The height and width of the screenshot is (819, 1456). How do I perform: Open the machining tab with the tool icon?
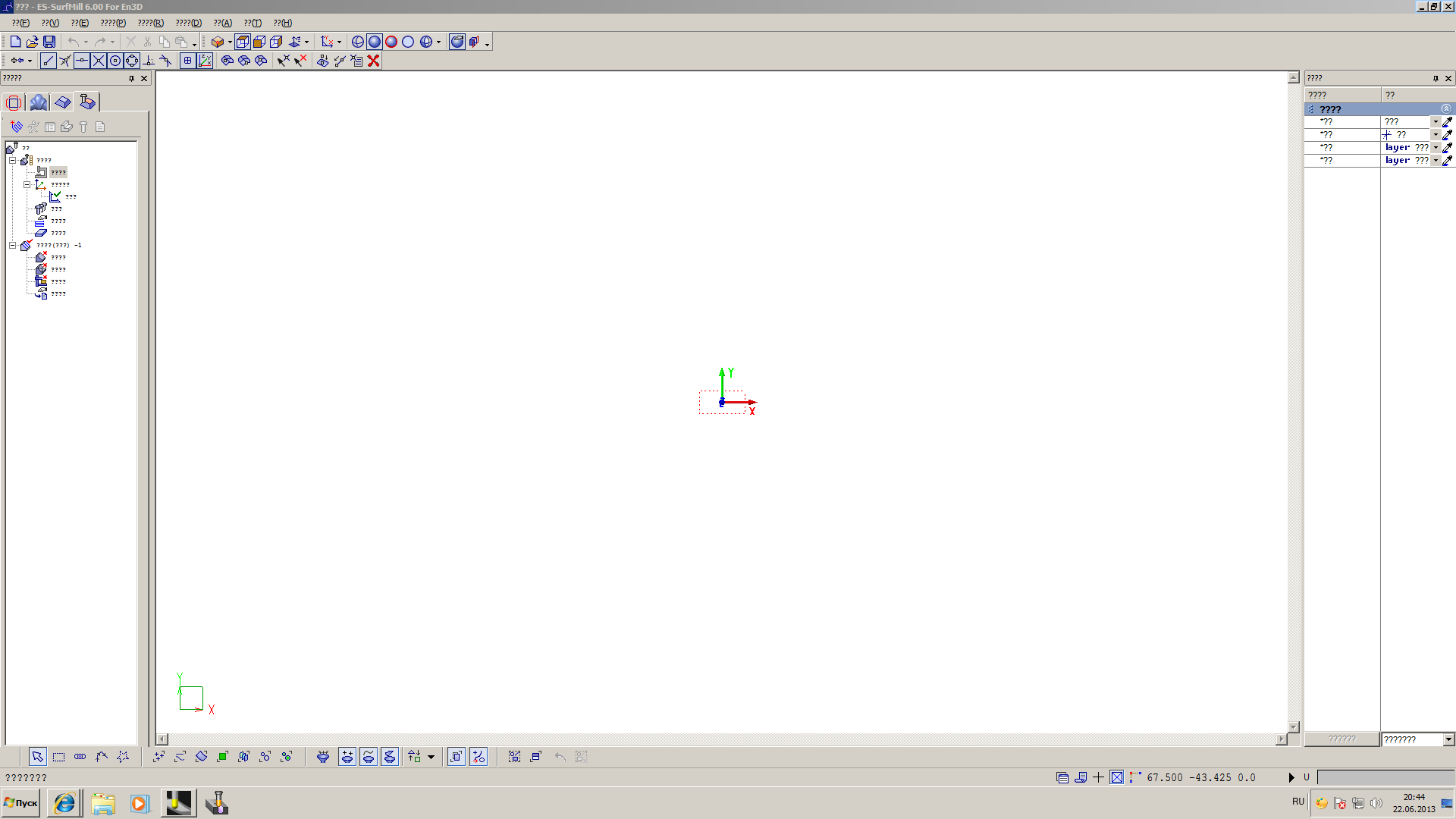[87, 102]
